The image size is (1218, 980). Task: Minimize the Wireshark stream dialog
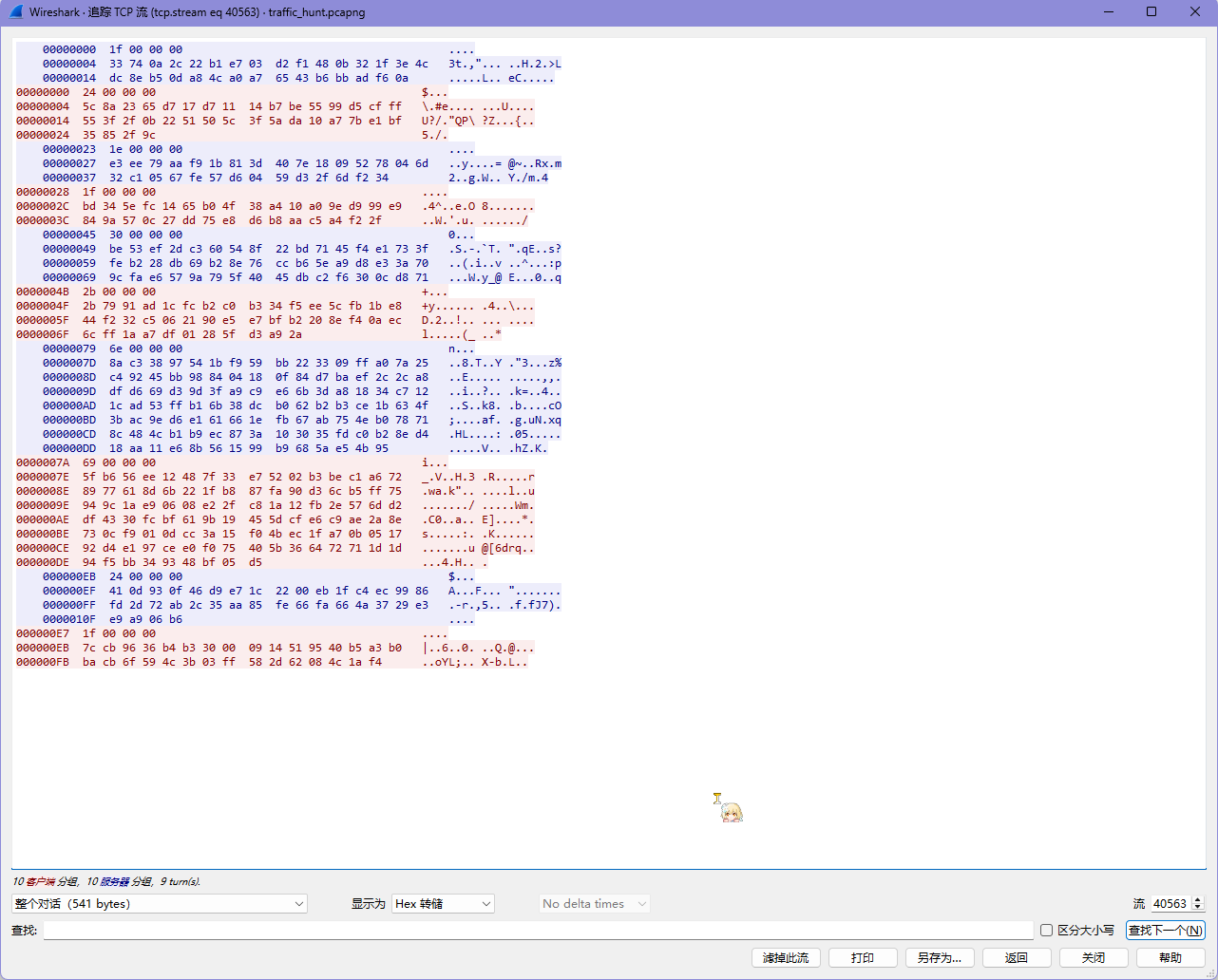pyautogui.click(x=1109, y=12)
